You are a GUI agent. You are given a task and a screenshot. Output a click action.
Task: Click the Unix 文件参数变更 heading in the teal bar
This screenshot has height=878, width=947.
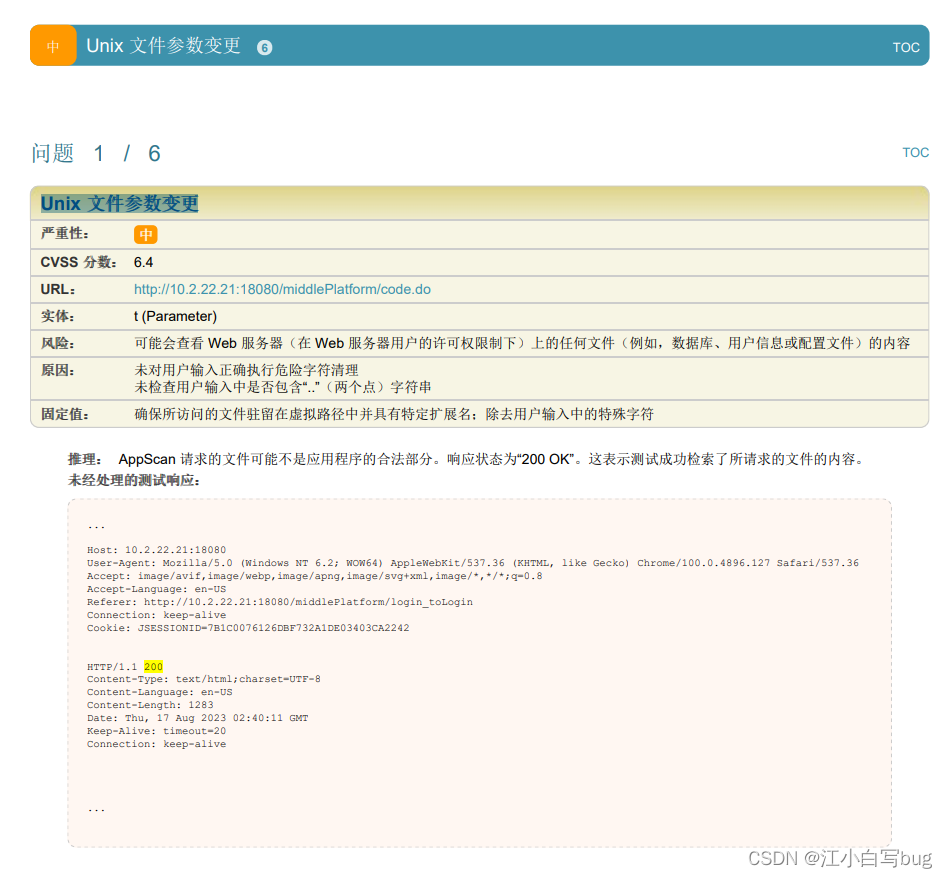(x=164, y=45)
